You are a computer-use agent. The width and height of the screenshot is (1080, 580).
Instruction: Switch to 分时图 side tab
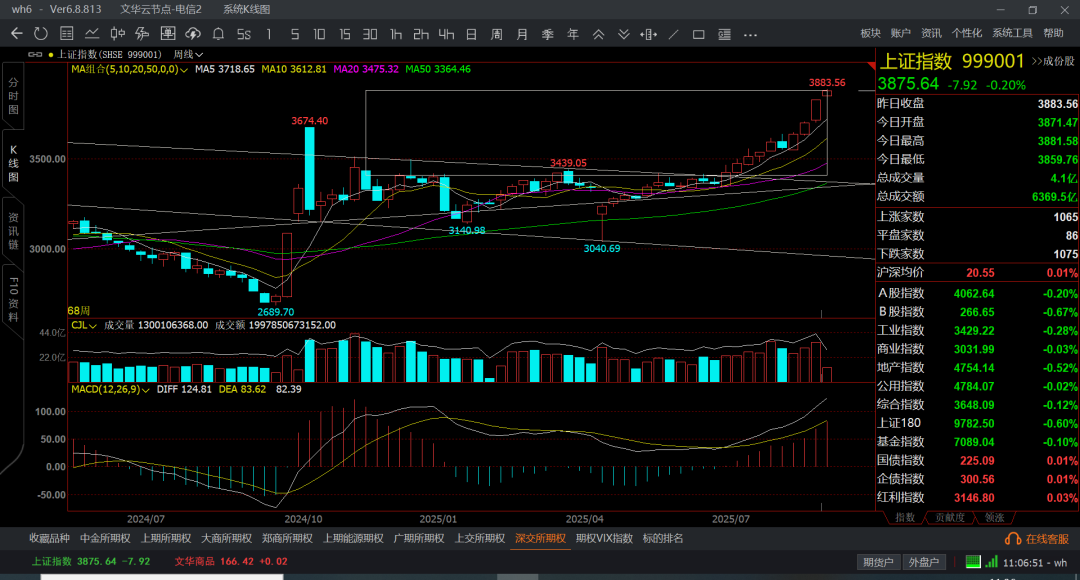(13, 96)
